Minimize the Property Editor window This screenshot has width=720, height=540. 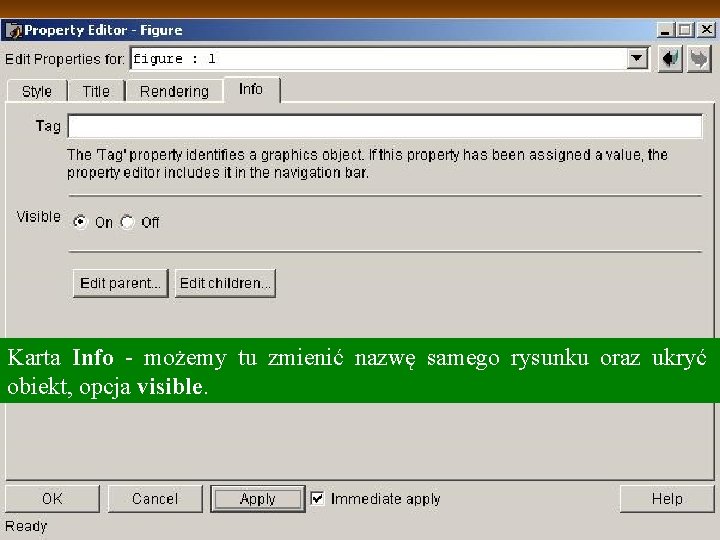point(664,30)
